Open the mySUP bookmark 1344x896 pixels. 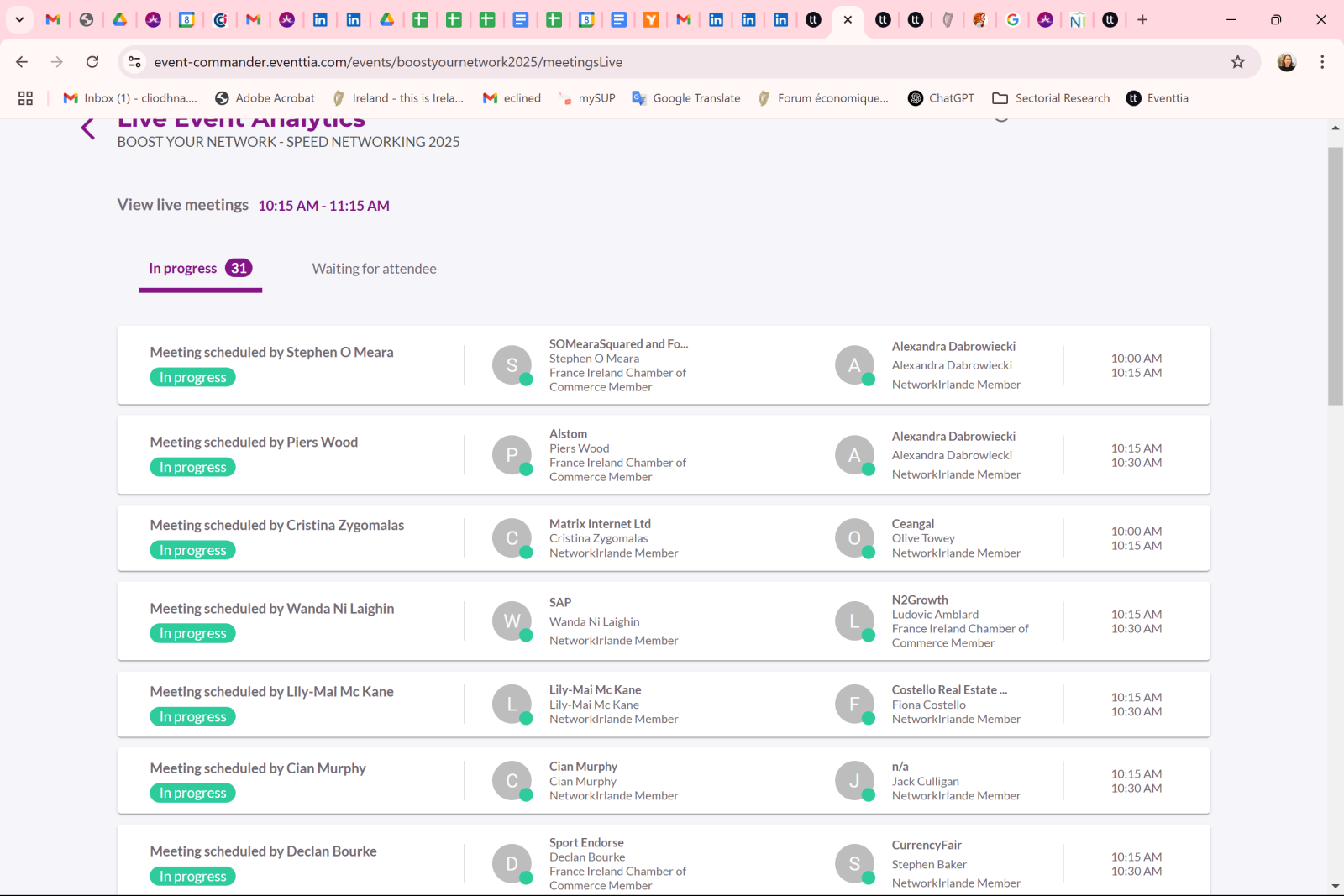coord(586,98)
